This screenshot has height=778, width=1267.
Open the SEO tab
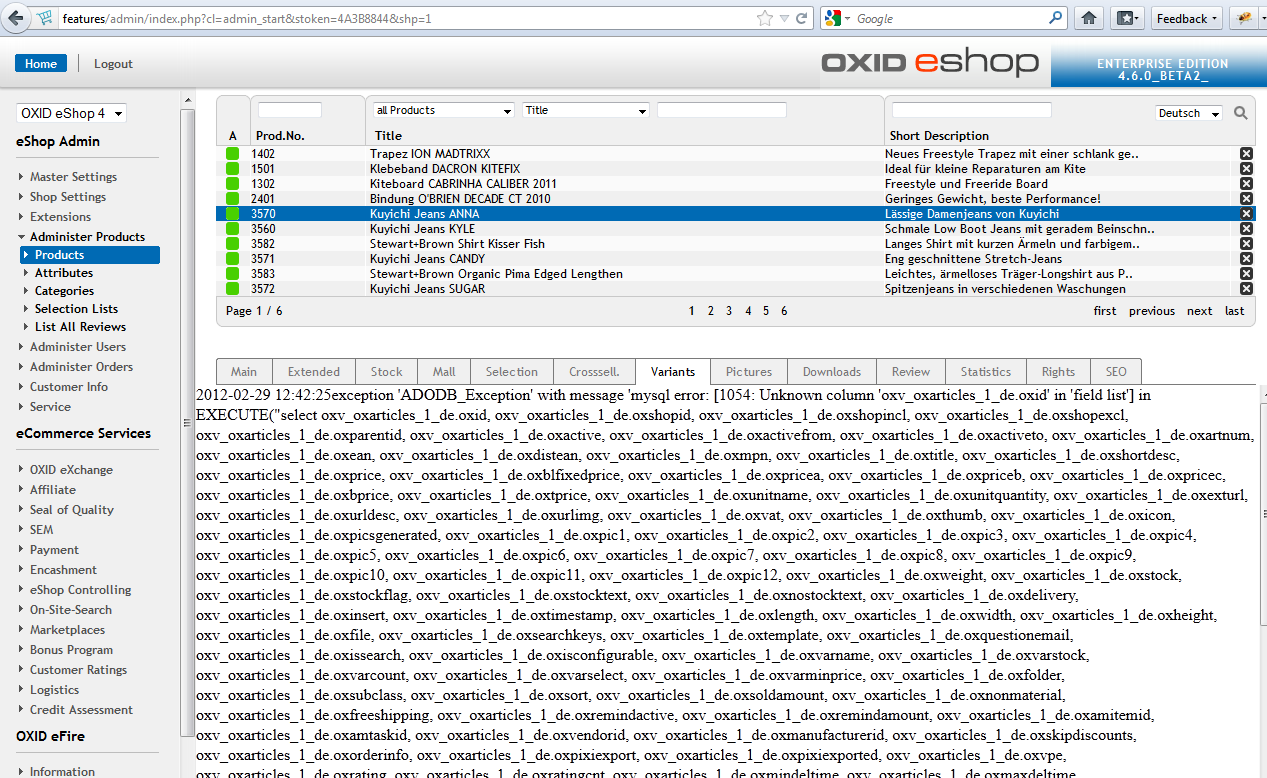tap(1116, 371)
